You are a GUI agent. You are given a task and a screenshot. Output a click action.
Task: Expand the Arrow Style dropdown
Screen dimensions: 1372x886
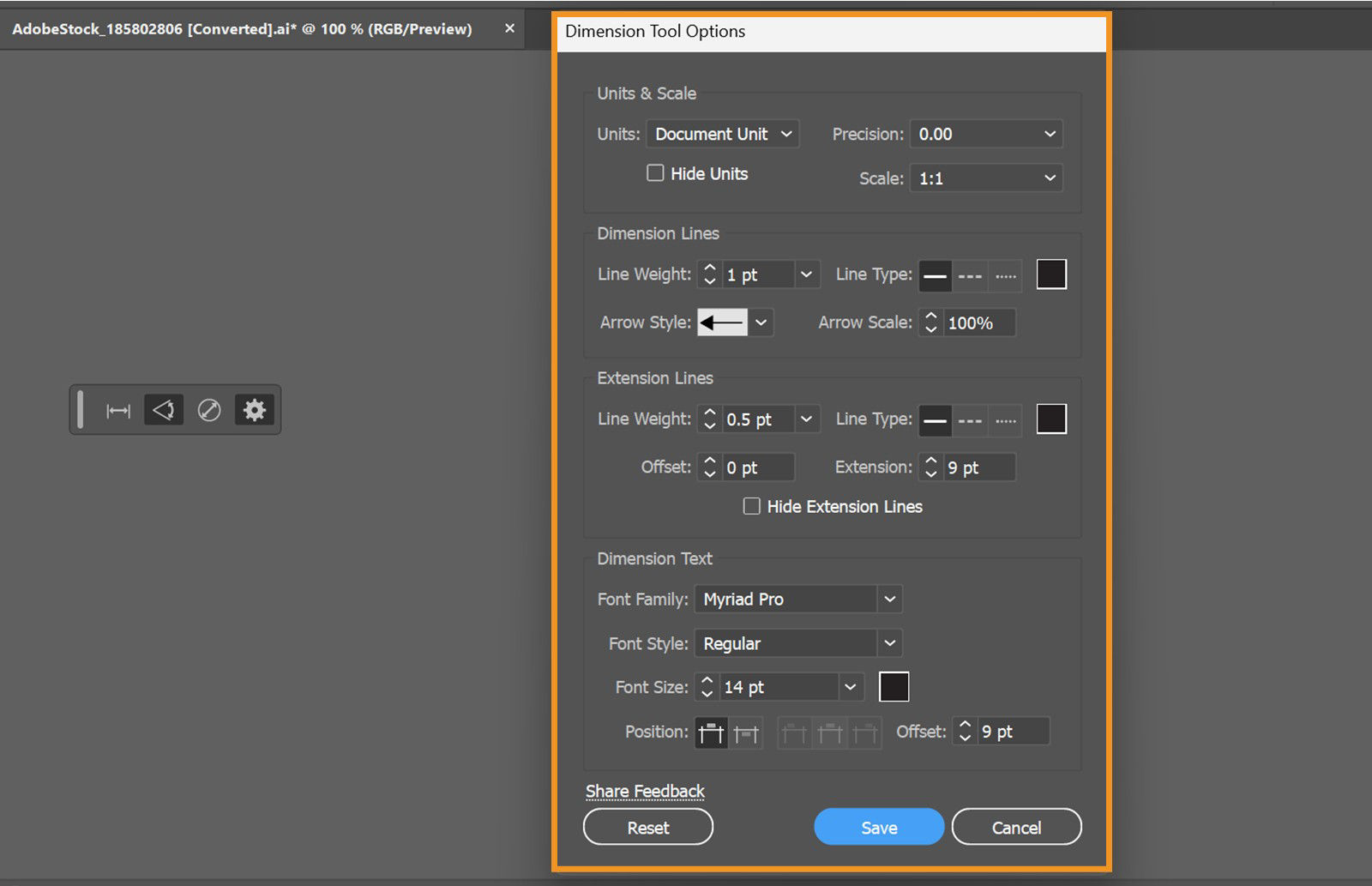click(x=761, y=322)
